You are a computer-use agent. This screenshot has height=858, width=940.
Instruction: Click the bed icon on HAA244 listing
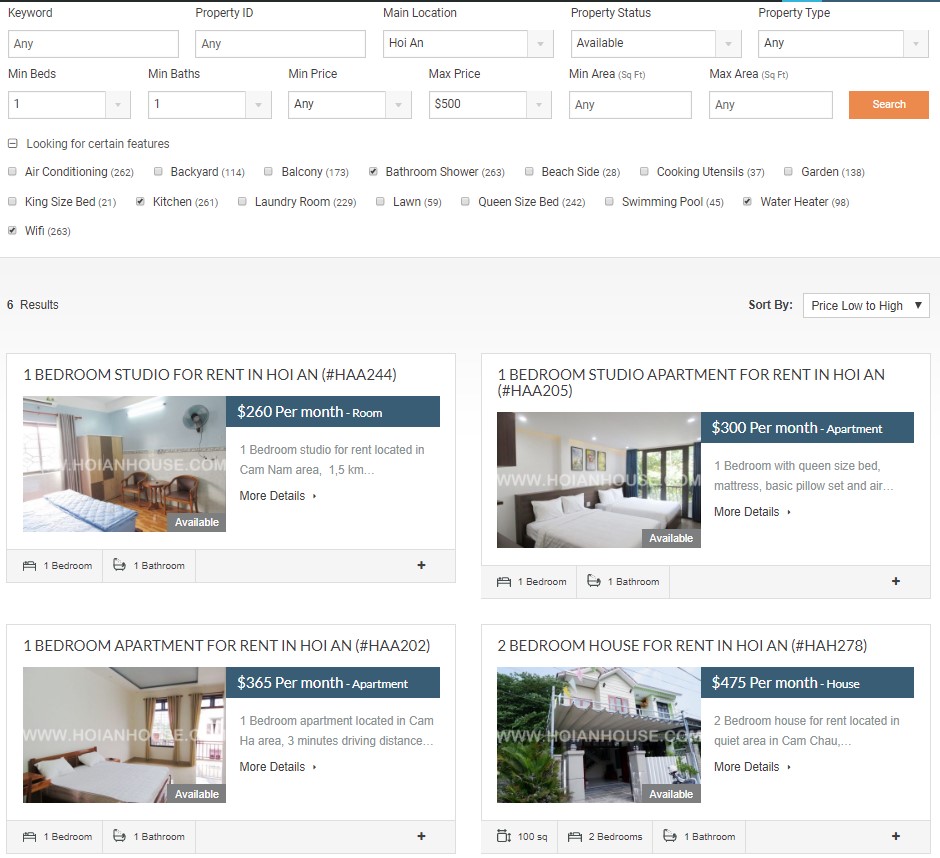point(30,566)
